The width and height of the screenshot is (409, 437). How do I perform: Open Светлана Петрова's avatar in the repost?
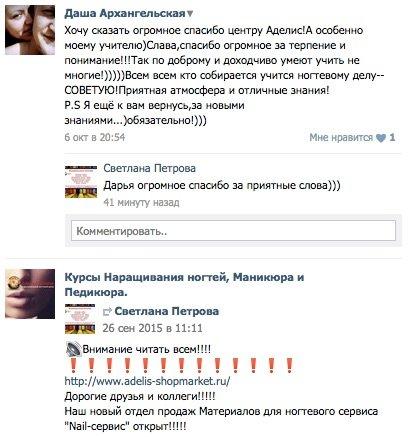click(x=80, y=319)
